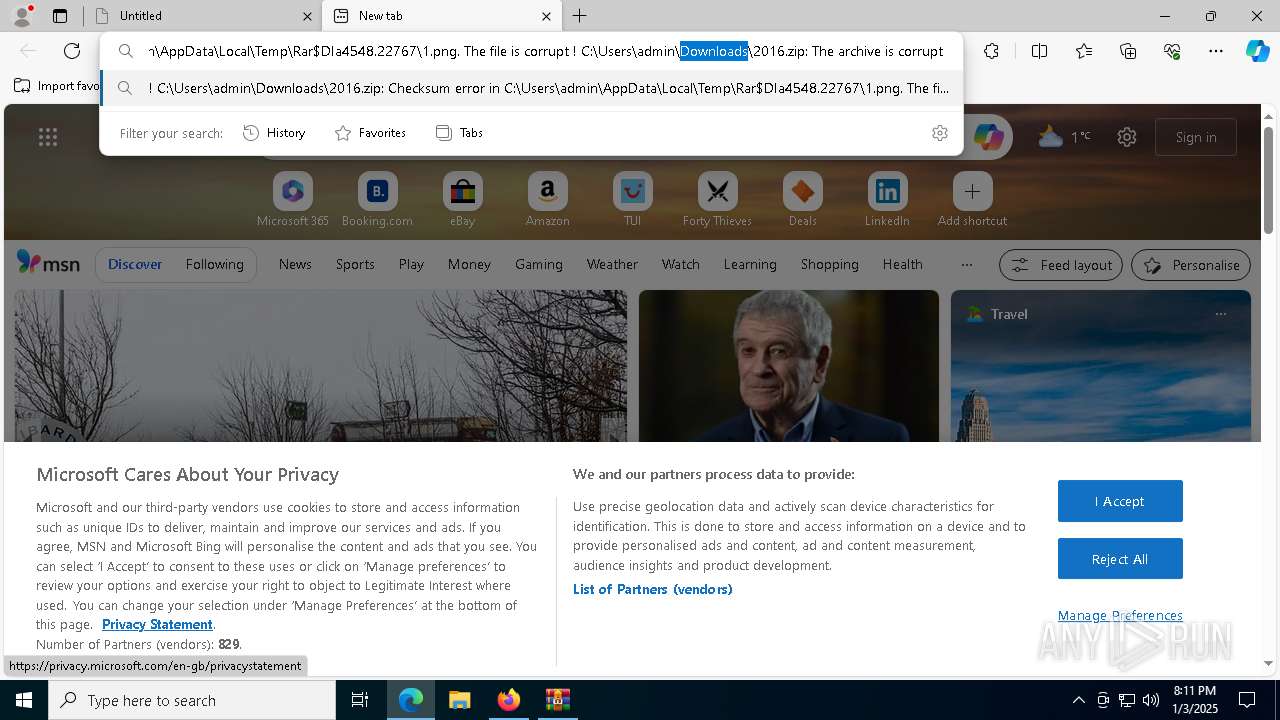Open the Forty Thieves shortcut
The width and height of the screenshot is (1280, 720).
(717, 200)
